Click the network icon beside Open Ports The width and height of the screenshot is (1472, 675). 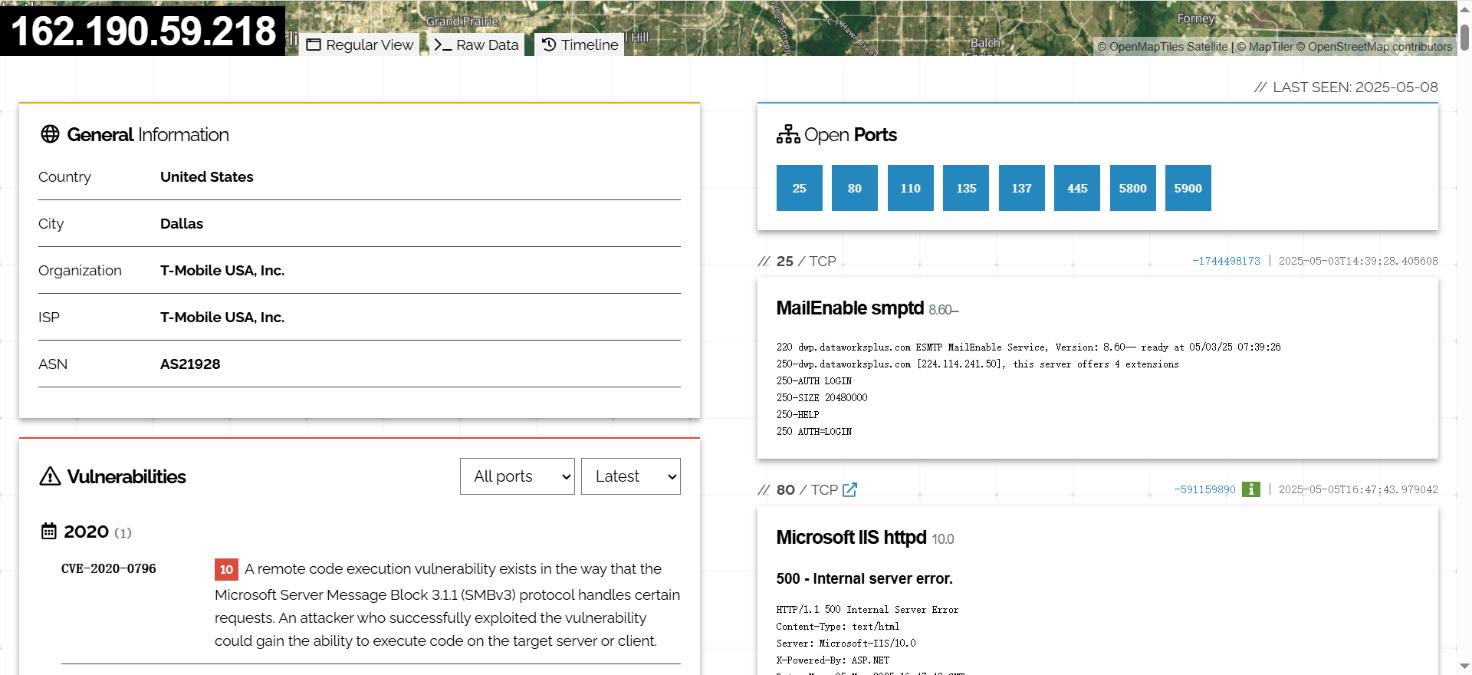pyautogui.click(x=788, y=134)
